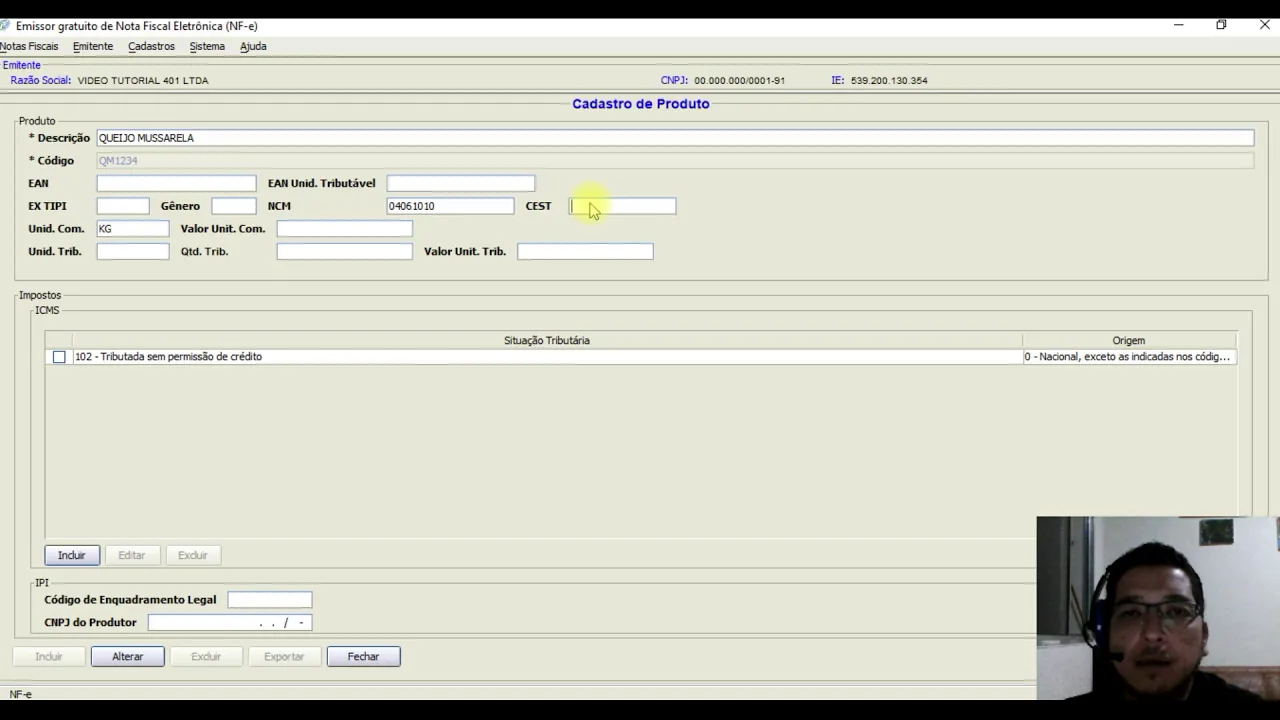Click Incluir button in ICMS section
This screenshot has height=720, width=1280.
tap(72, 555)
